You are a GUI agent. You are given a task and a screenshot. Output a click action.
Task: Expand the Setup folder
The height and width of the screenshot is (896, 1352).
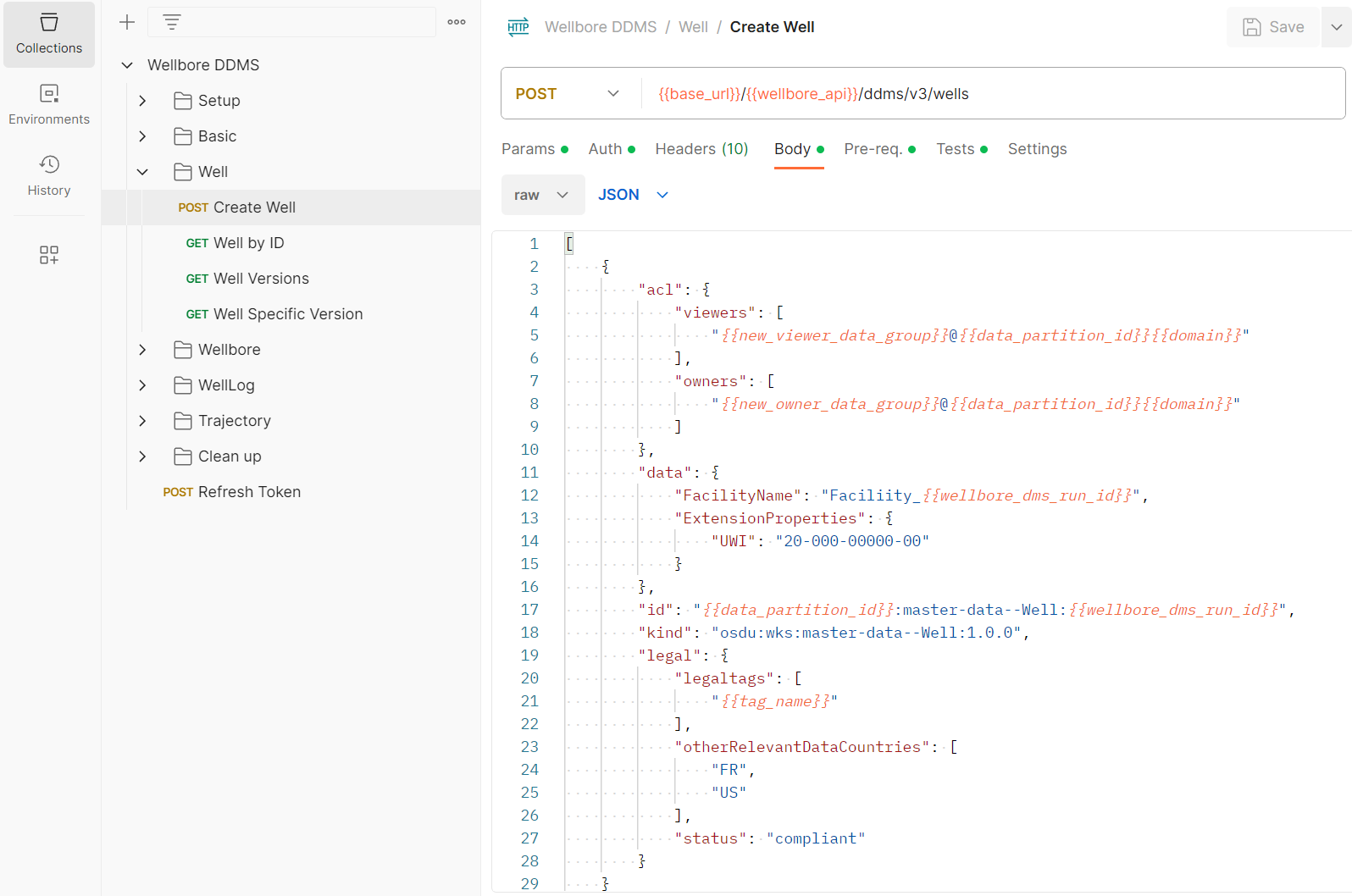(142, 101)
